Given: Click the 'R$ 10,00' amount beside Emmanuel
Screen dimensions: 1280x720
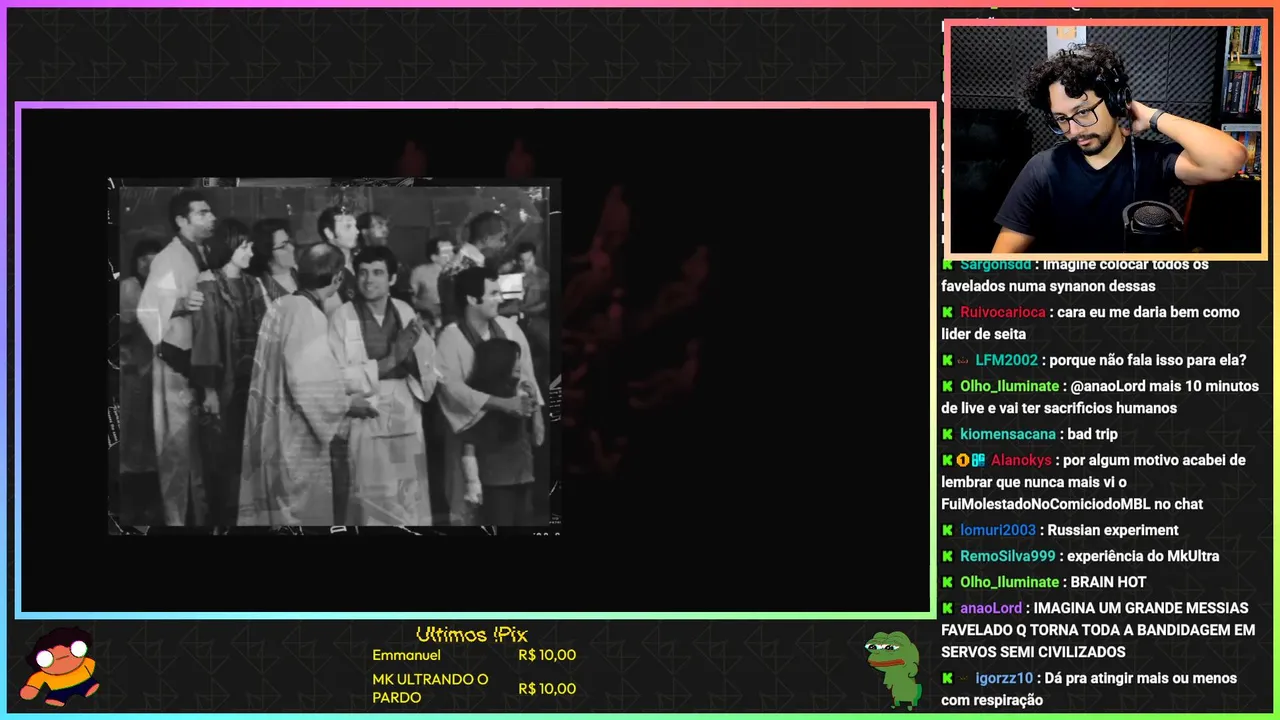Looking at the screenshot, I should (547, 655).
